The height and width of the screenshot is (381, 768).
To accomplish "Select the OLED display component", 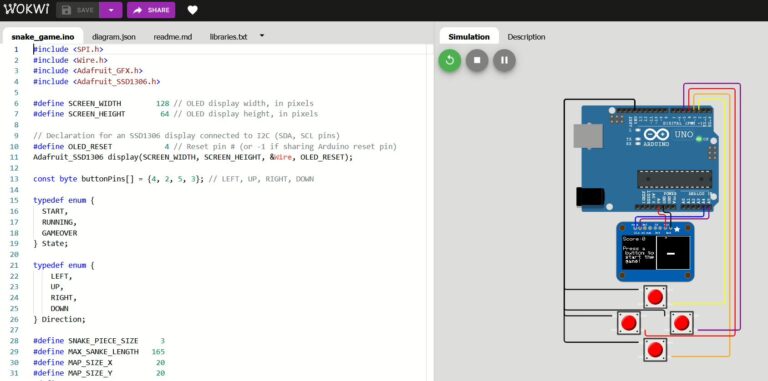I will pos(655,252).
